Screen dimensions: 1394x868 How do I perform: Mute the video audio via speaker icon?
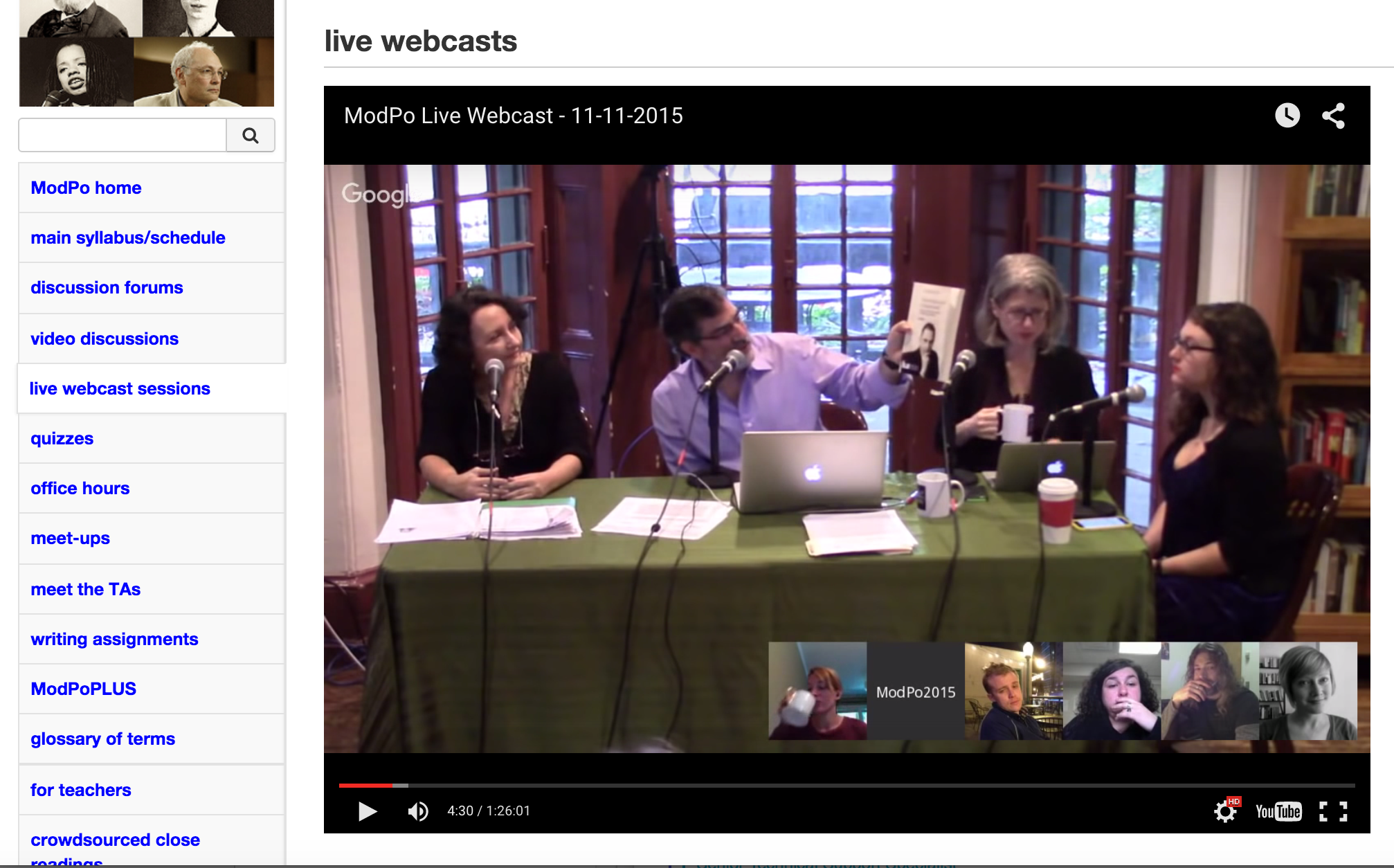[x=418, y=811]
